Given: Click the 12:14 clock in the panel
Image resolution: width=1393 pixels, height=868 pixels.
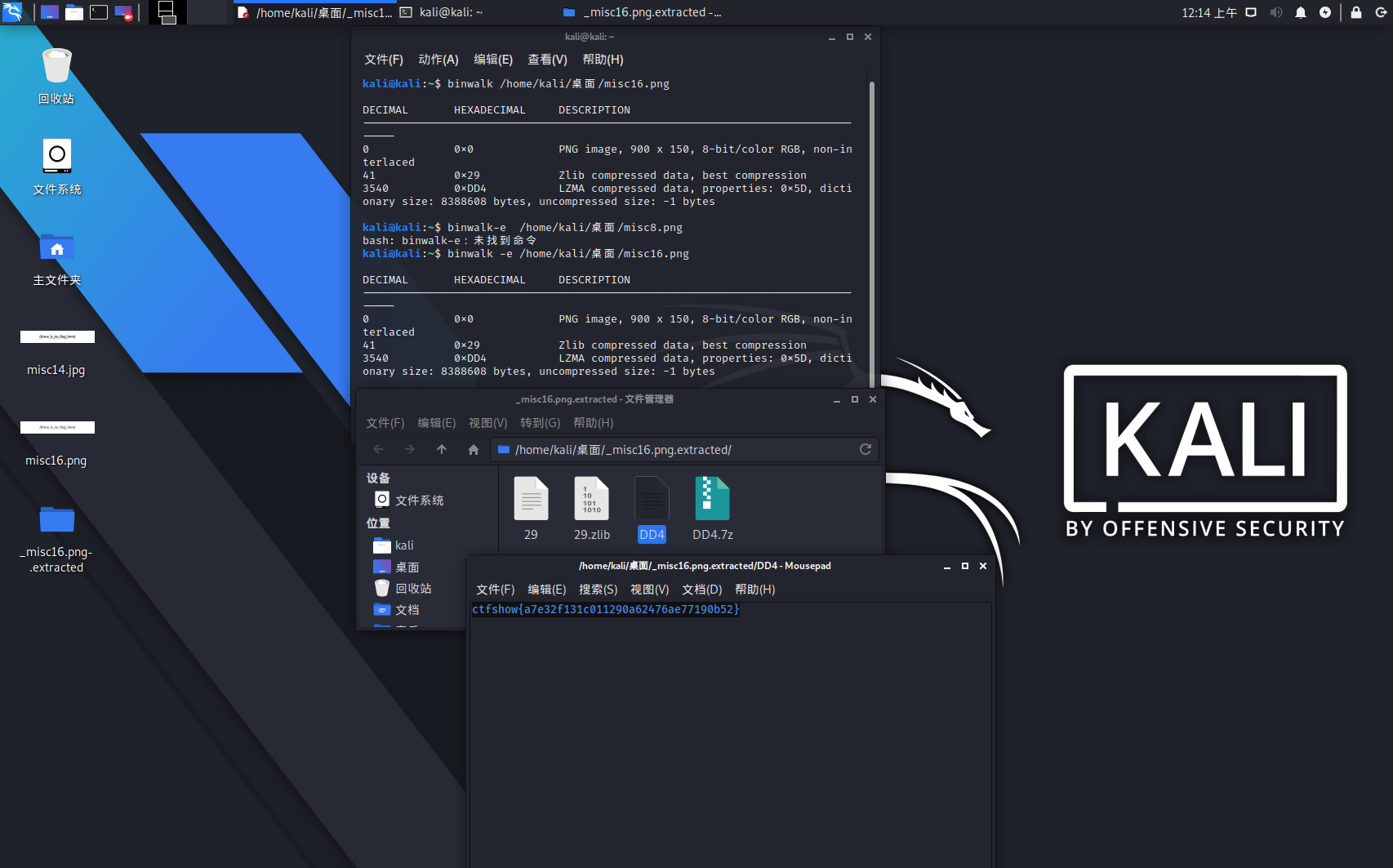Looking at the screenshot, I should (x=1209, y=12).
